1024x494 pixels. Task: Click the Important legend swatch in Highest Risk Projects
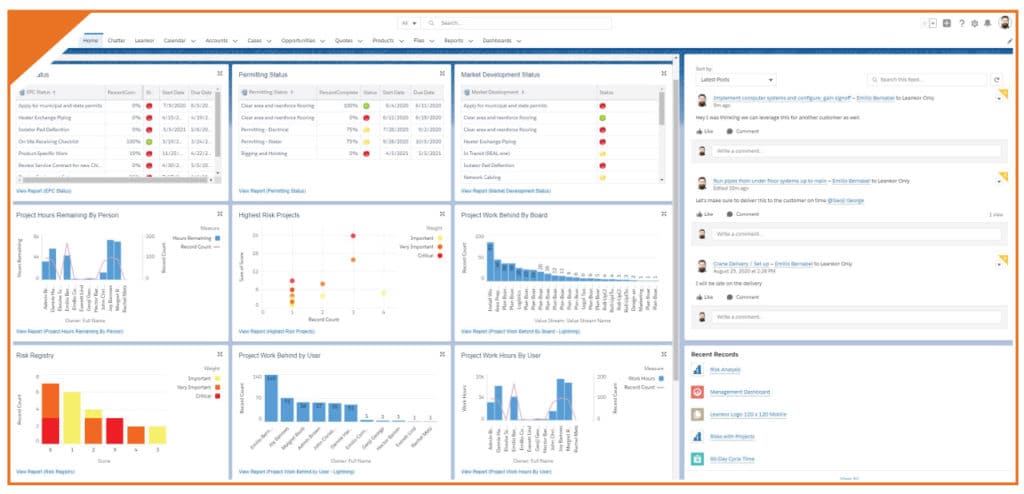tap(440, 238)
